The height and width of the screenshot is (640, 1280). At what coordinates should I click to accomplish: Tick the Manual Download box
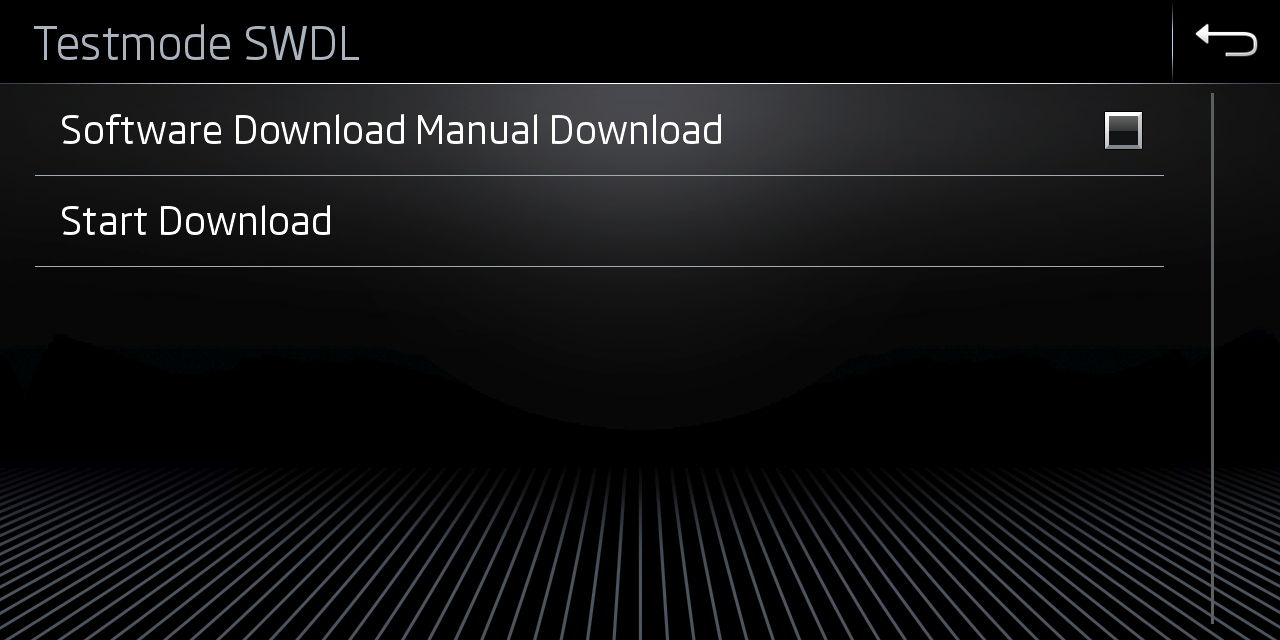1123,130
